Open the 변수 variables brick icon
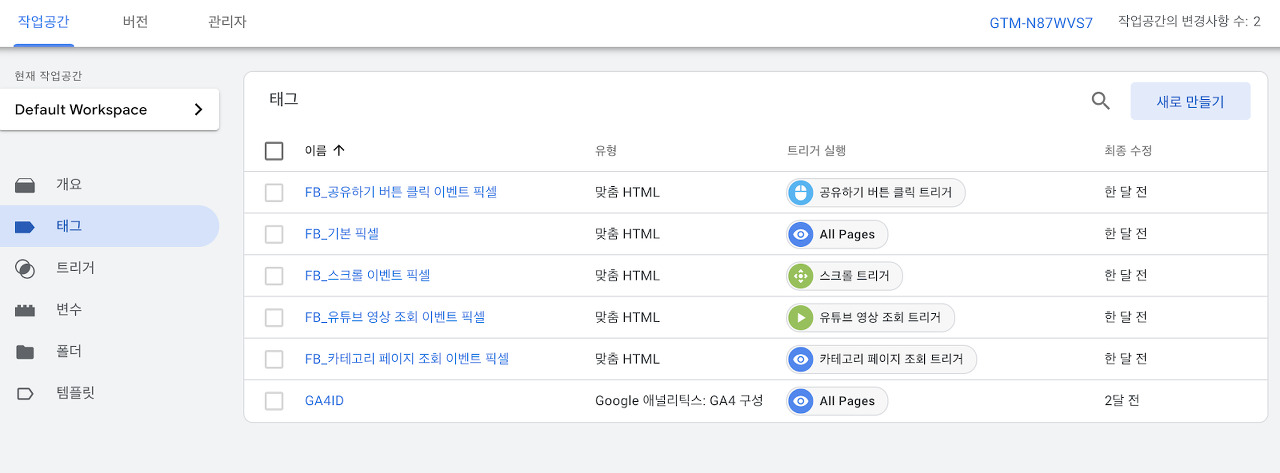The image size is (1280, 473). [25, 310]
